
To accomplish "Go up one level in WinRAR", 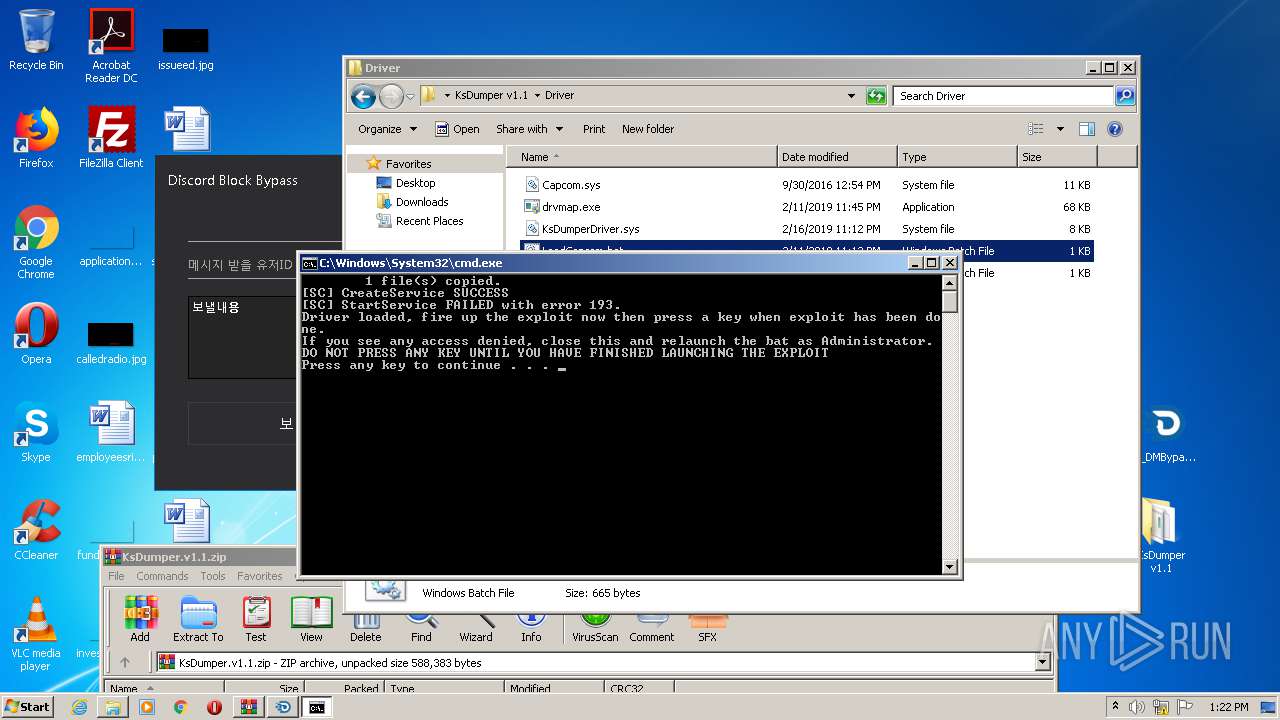I will (125, 662).
